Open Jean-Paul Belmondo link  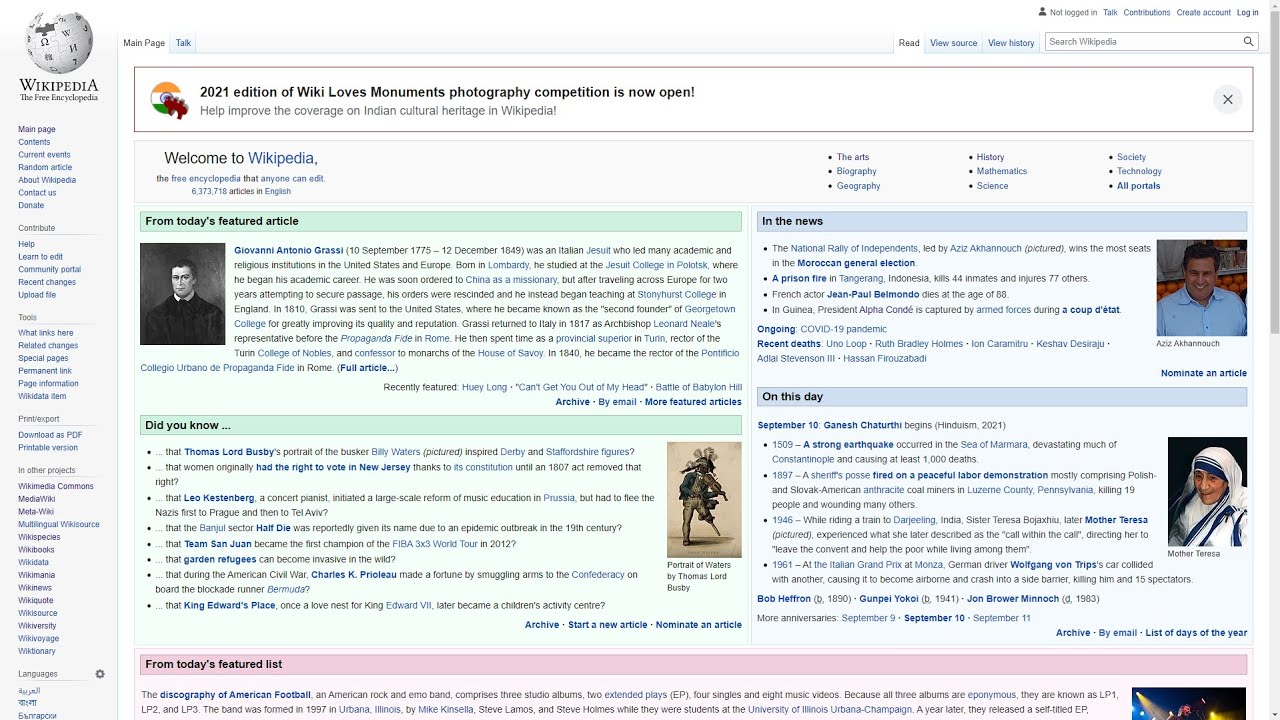pos(872,295)
